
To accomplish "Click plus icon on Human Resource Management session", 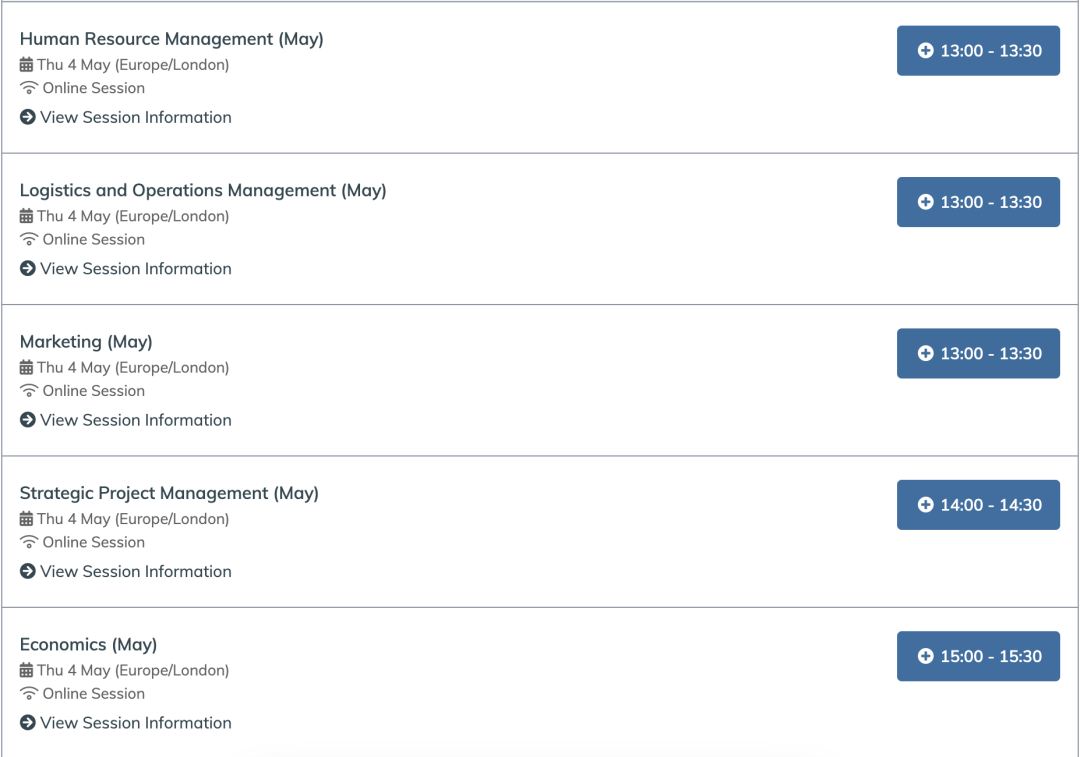I will [926, 50].
